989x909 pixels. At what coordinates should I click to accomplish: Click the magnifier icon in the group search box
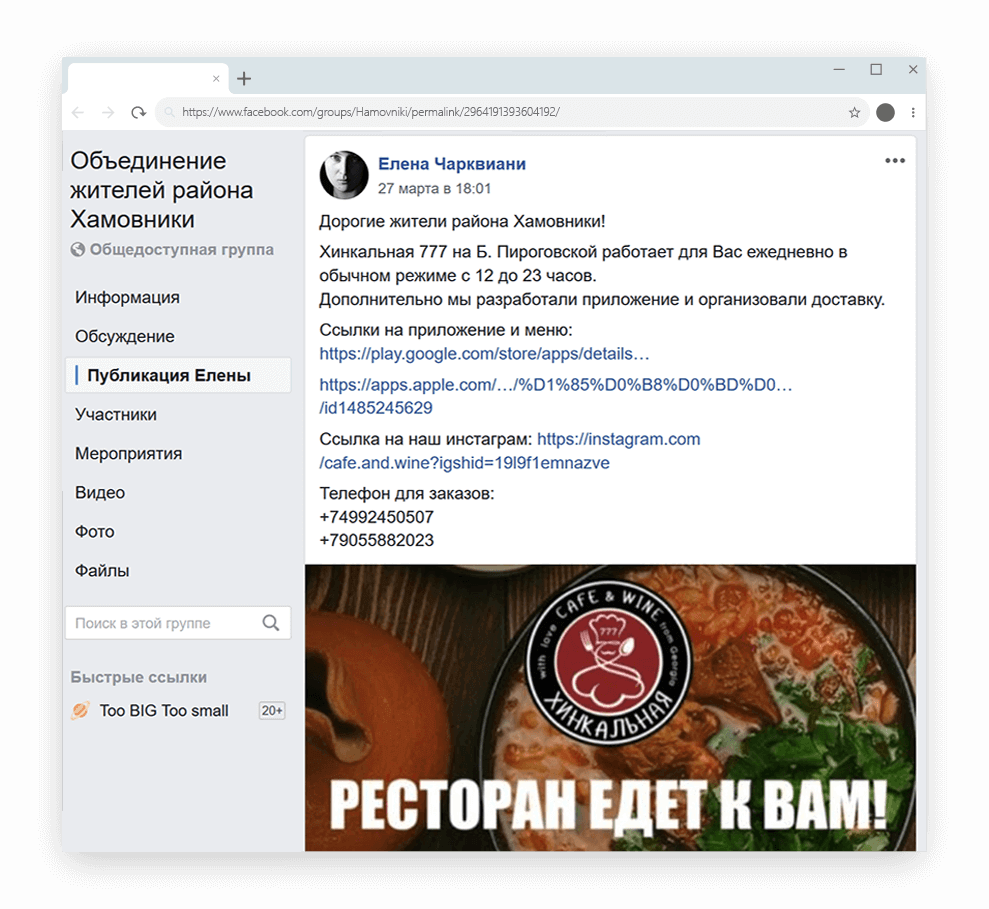[x=271, y=623]
